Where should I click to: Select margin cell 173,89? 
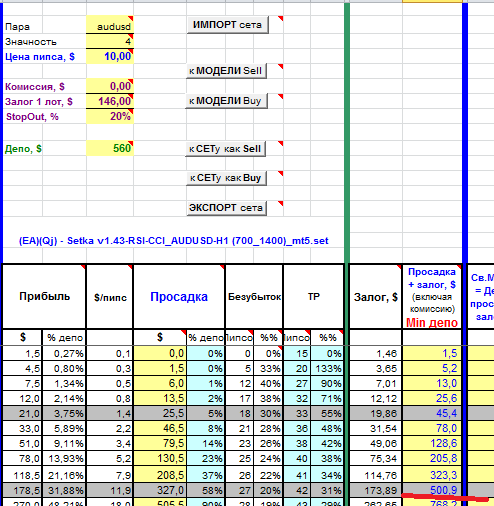[375, 490]
